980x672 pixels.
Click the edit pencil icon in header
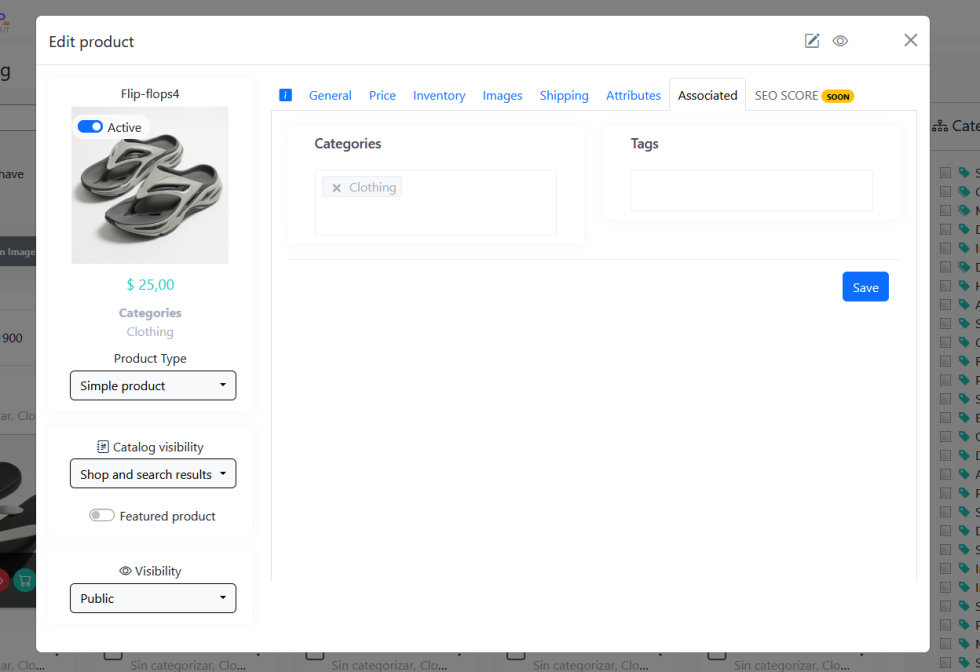[x=812, y=41]
